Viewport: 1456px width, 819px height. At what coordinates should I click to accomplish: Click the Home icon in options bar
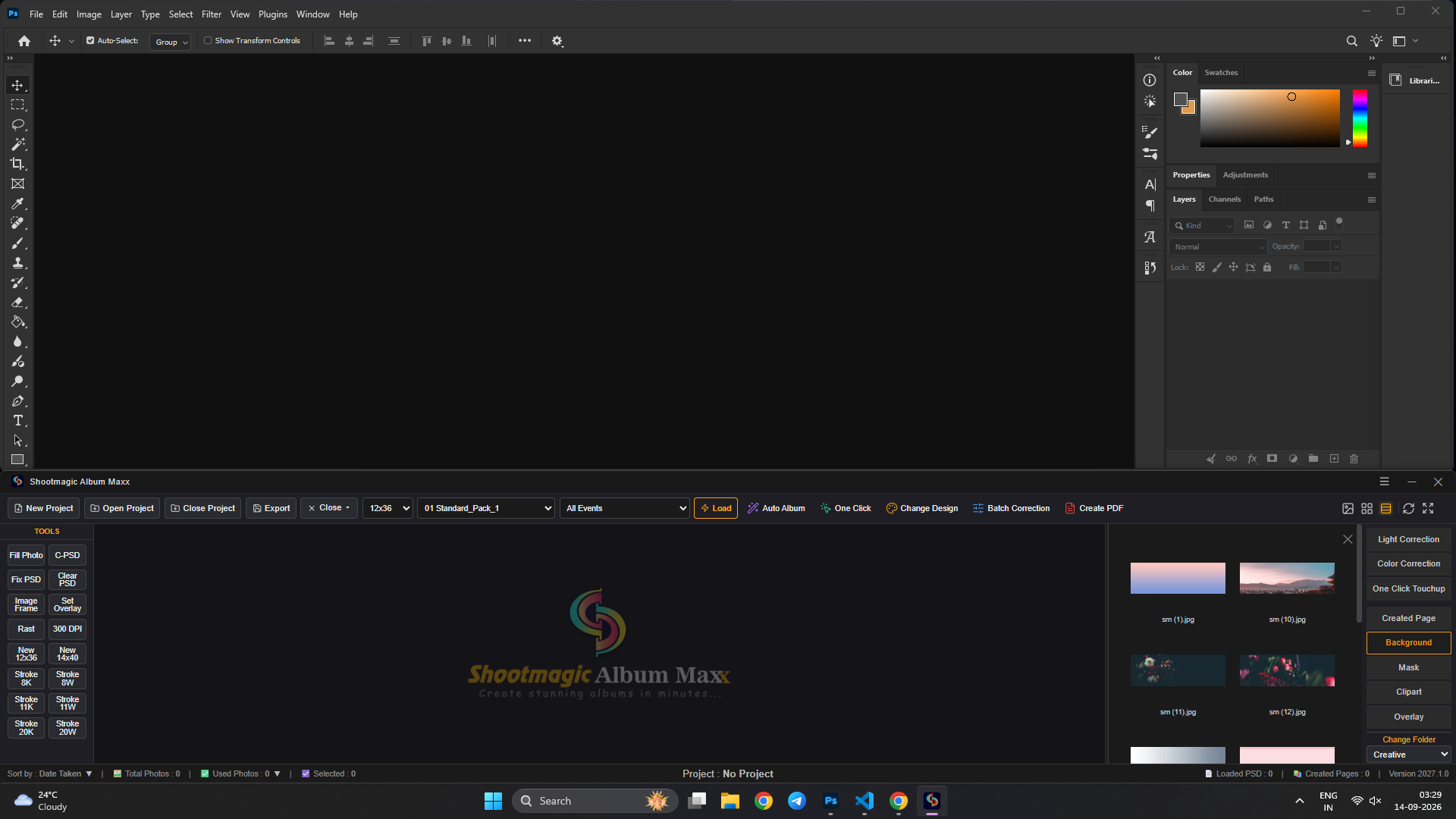(24, 41)
